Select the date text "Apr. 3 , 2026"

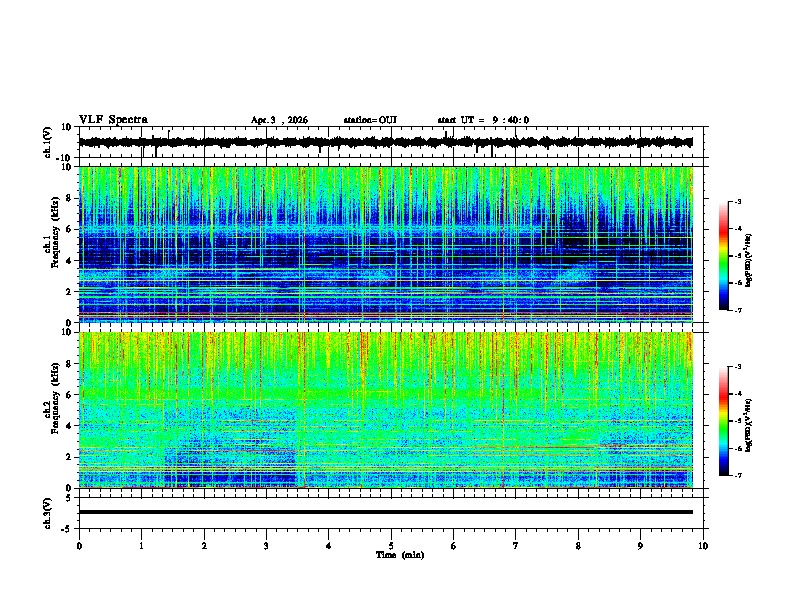click(279, 120)
